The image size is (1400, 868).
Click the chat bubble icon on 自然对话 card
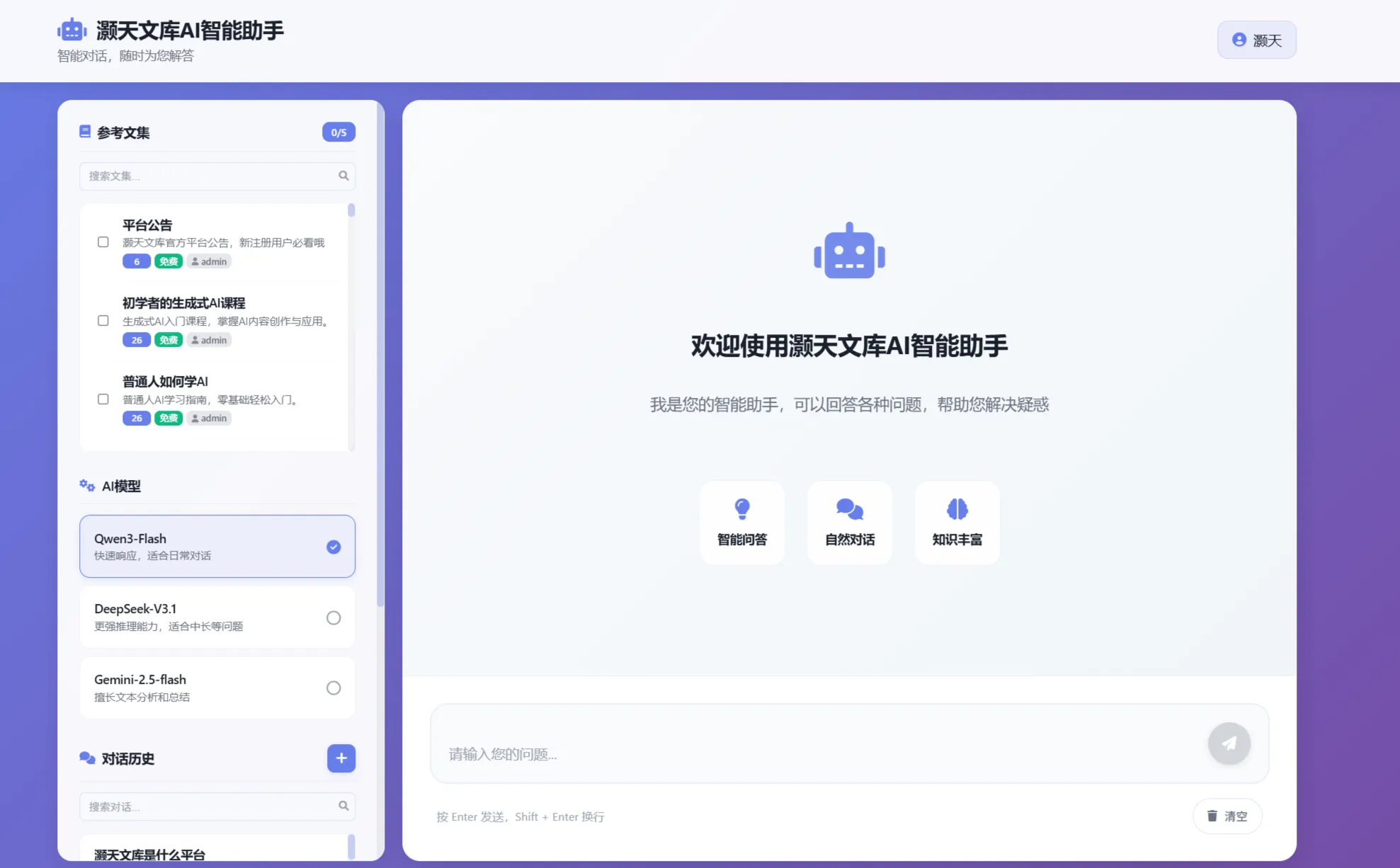[x=849, y=508]
